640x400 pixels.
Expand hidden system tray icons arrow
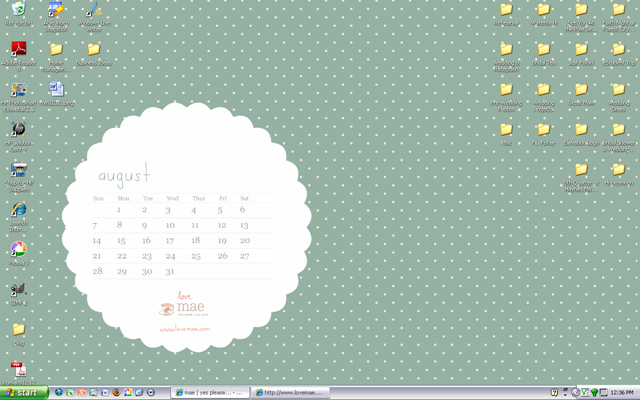[576, 393]
